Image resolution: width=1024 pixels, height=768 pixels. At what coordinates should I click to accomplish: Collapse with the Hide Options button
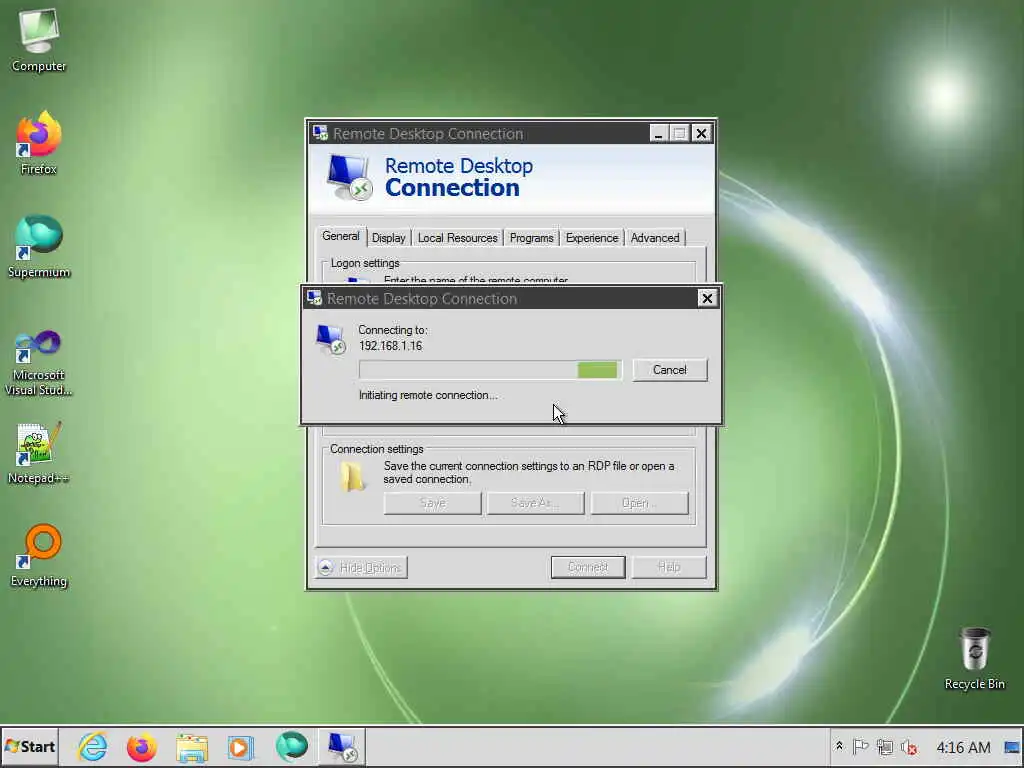(x=362, y=568)
